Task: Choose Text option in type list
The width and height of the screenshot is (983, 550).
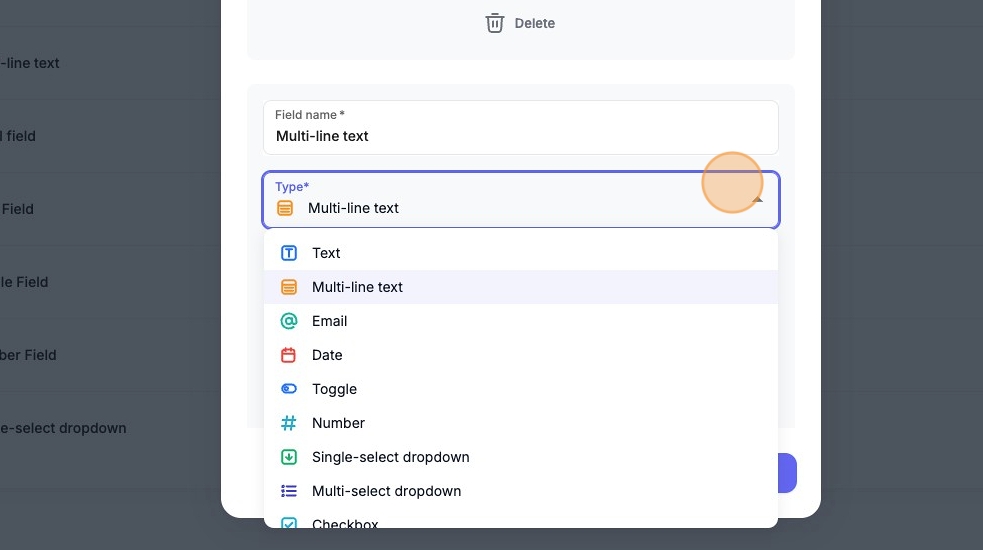Action: [521, 253]
